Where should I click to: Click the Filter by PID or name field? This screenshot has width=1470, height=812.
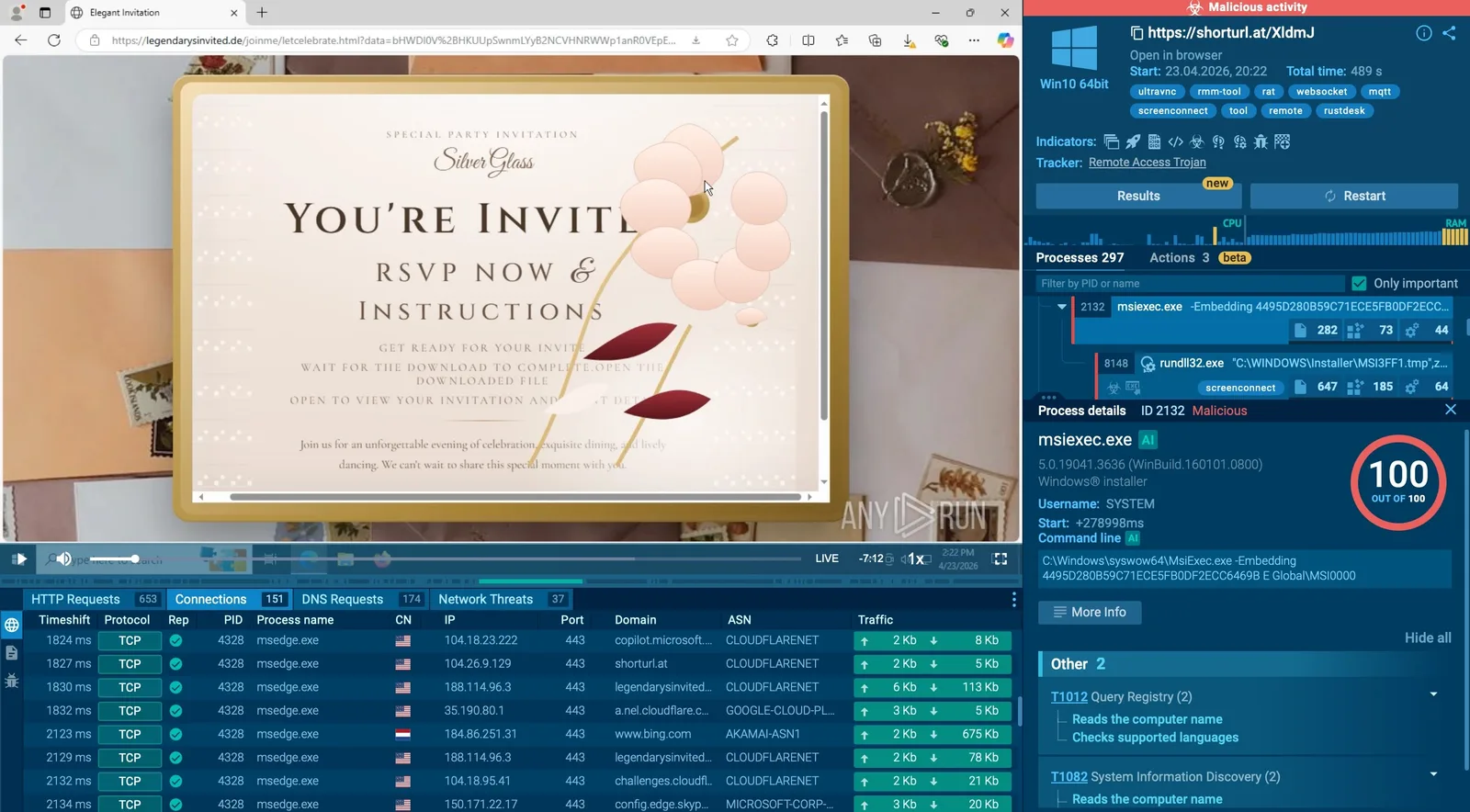coord(1191,284)
